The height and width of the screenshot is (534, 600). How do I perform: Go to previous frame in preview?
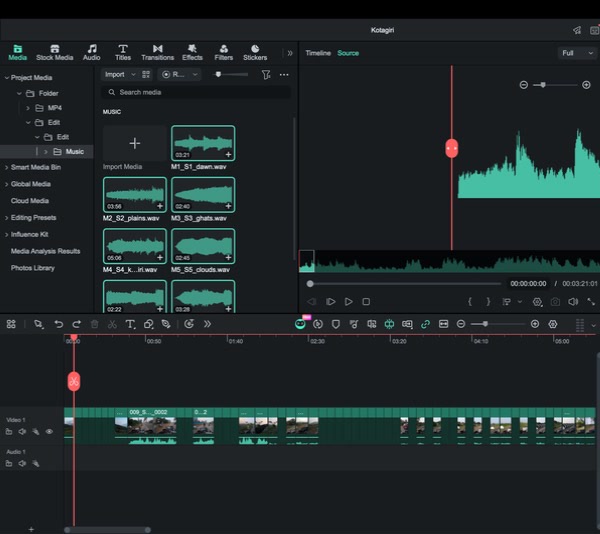pyautogui.click(x=312, y=302)
